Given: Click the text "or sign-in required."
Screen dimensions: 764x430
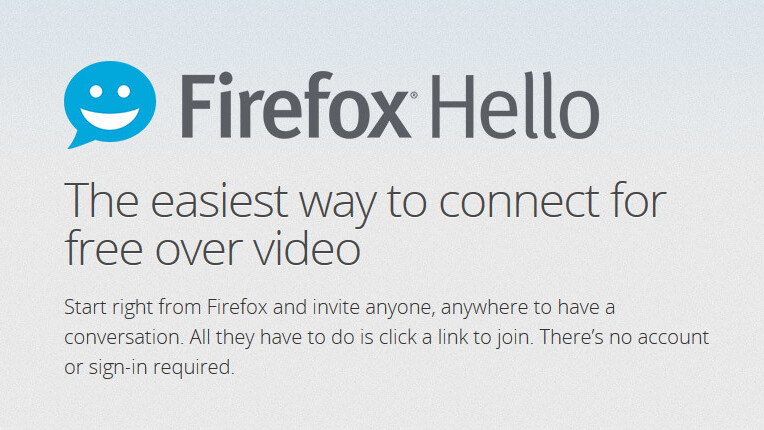Looking at the screenshot, I should [x=149, y=368].
